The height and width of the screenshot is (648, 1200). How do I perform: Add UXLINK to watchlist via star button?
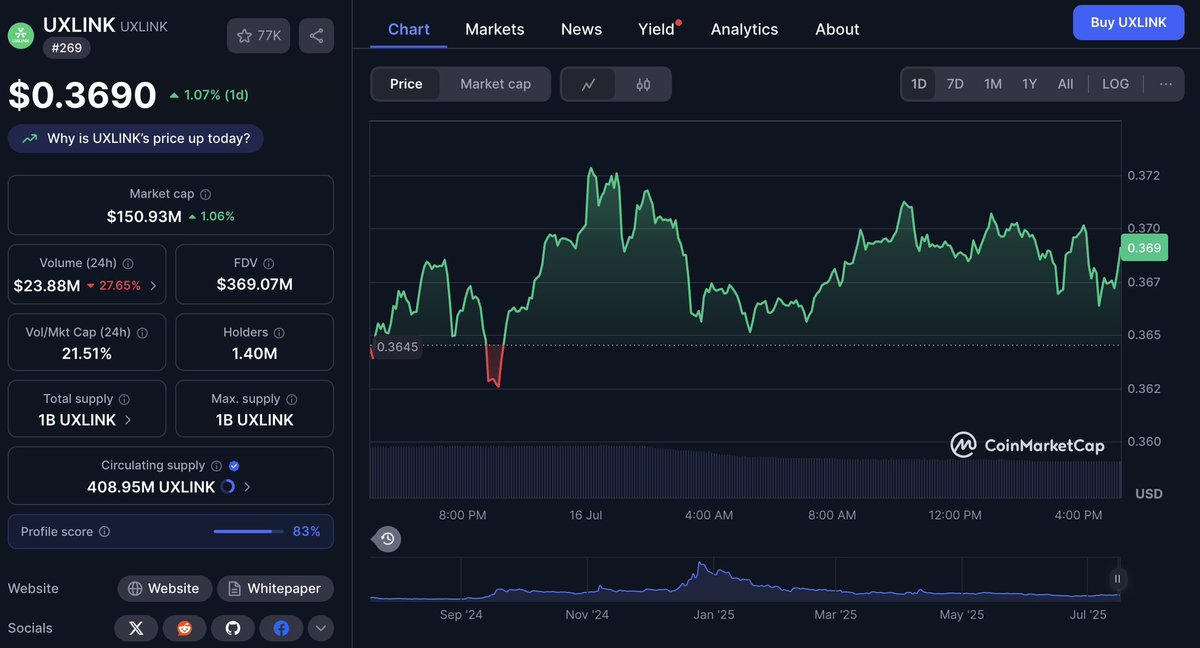pyautogui.click(x=259, y=36)
